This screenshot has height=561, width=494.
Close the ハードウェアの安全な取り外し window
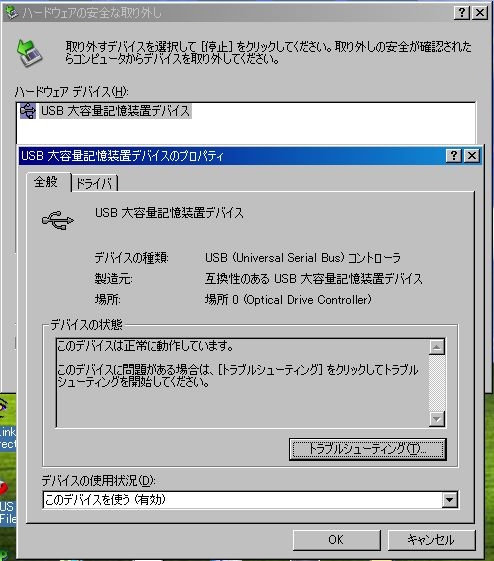480,13
